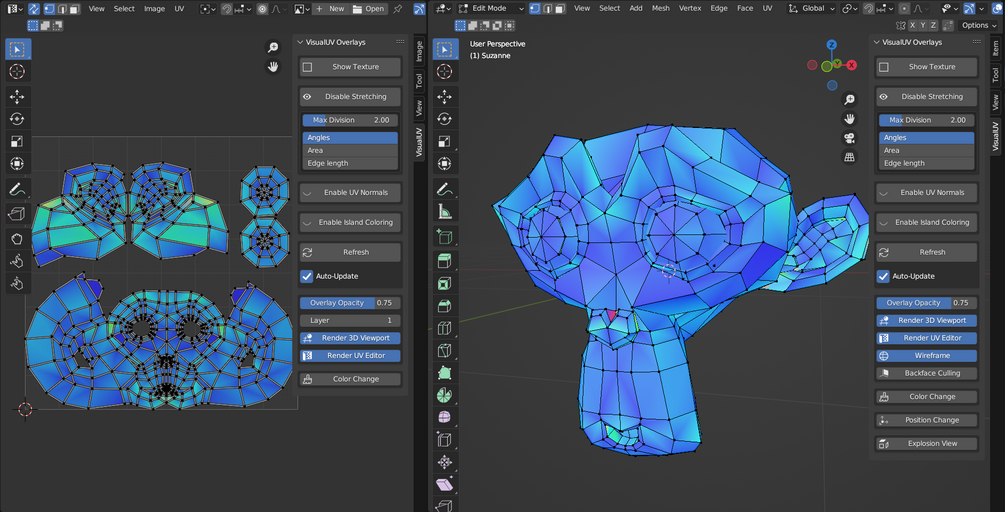Switch to the Image sidebar tab in the UV Editor

(x=419, y=51)
